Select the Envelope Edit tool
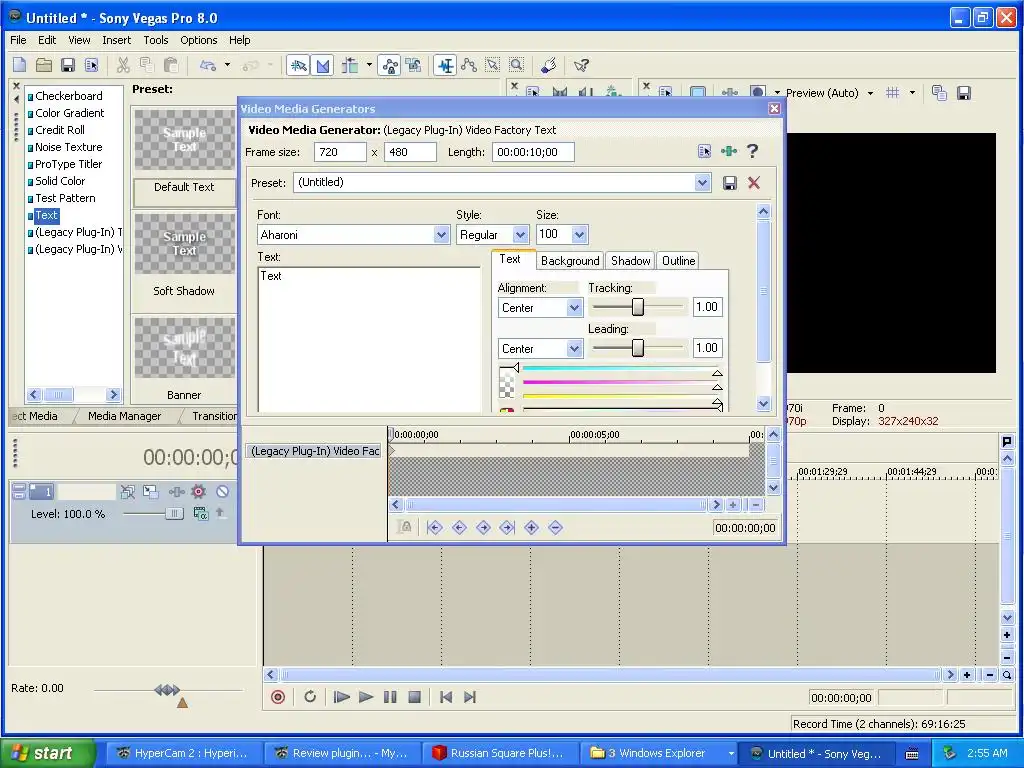 click(x=469, y=65)
